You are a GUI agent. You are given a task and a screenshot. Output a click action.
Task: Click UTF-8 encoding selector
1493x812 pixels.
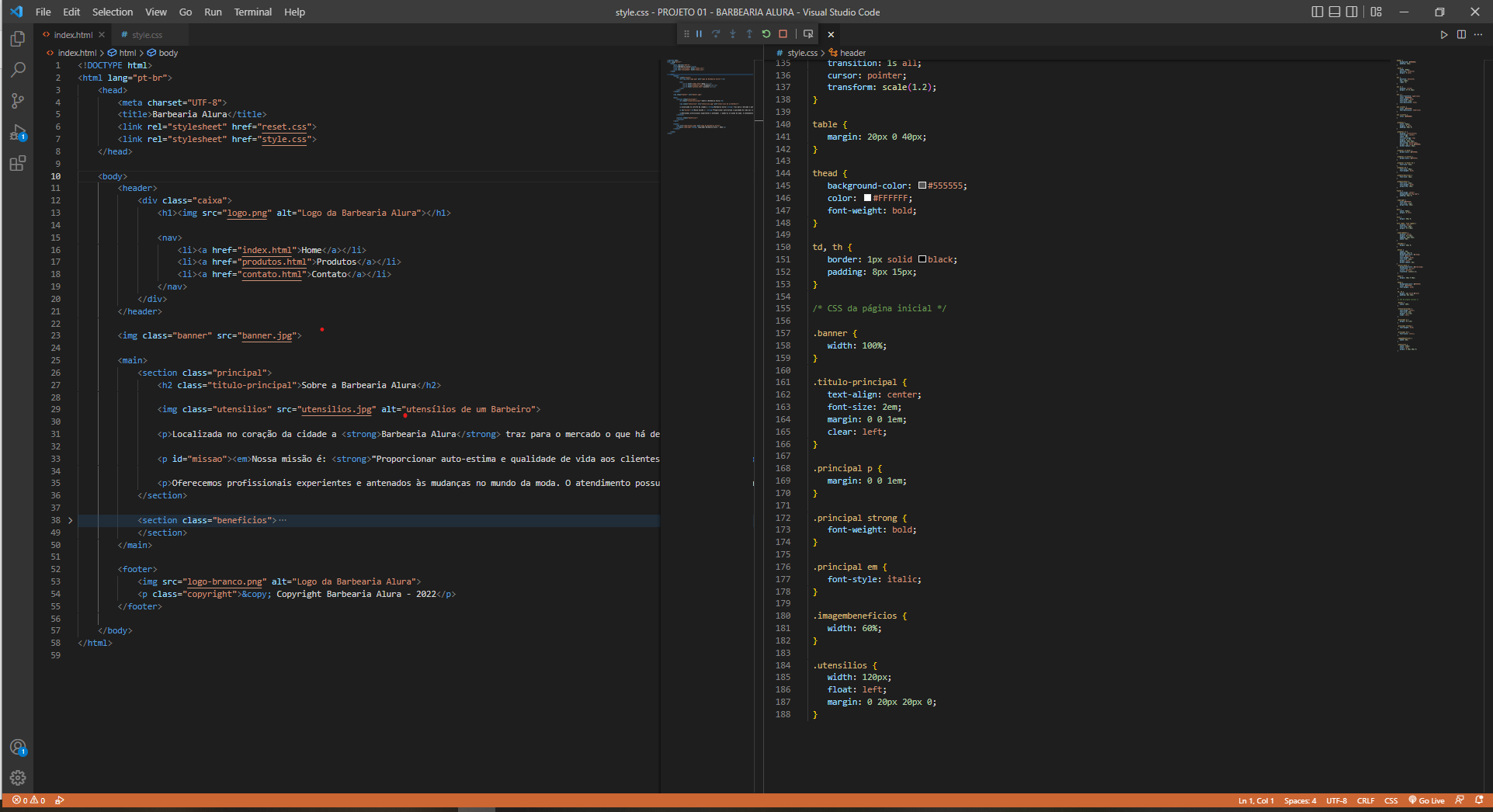pyautogui.click(x=1336, y=800)
